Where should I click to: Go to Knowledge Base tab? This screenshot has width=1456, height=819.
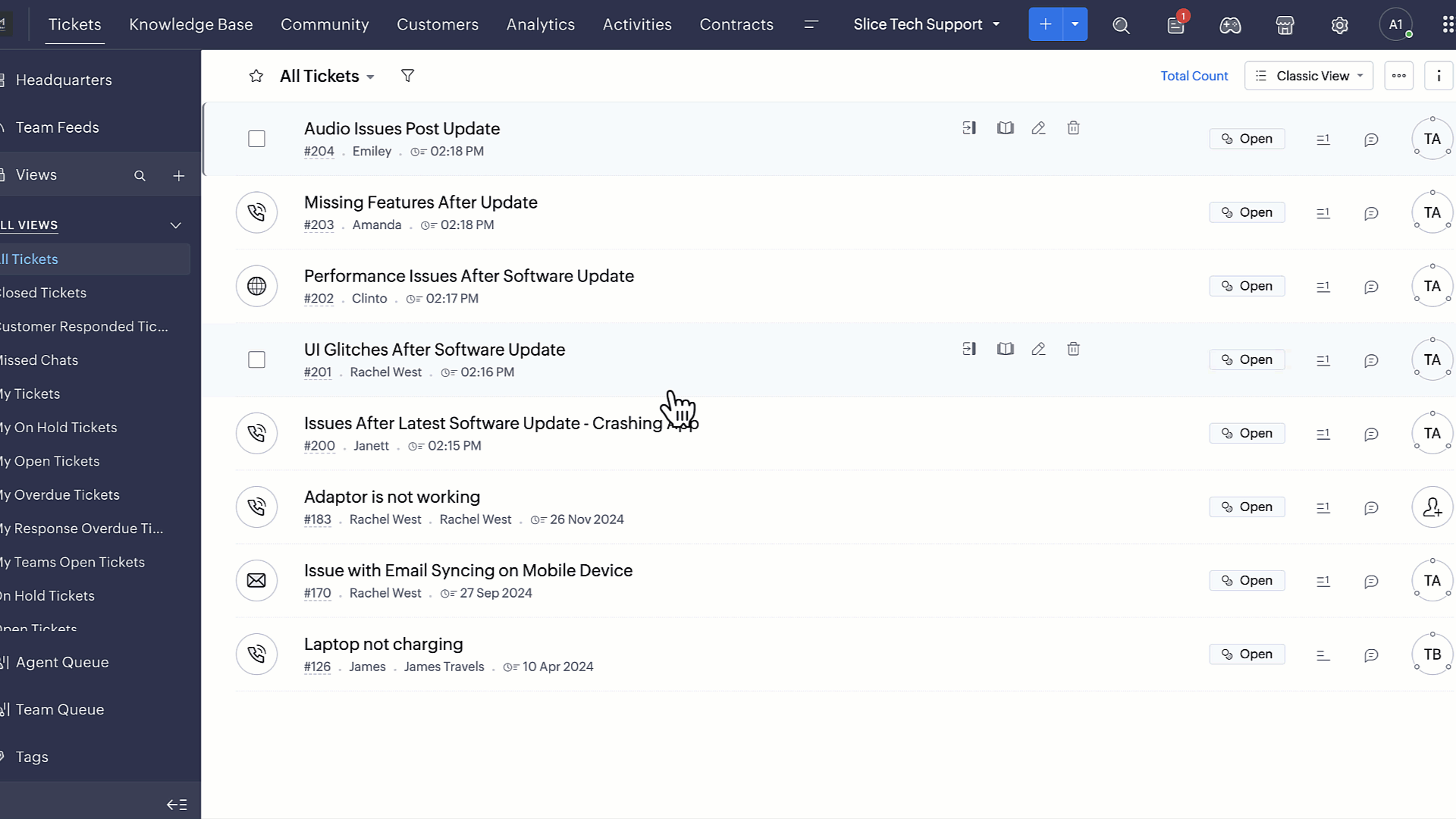point(191,24)
